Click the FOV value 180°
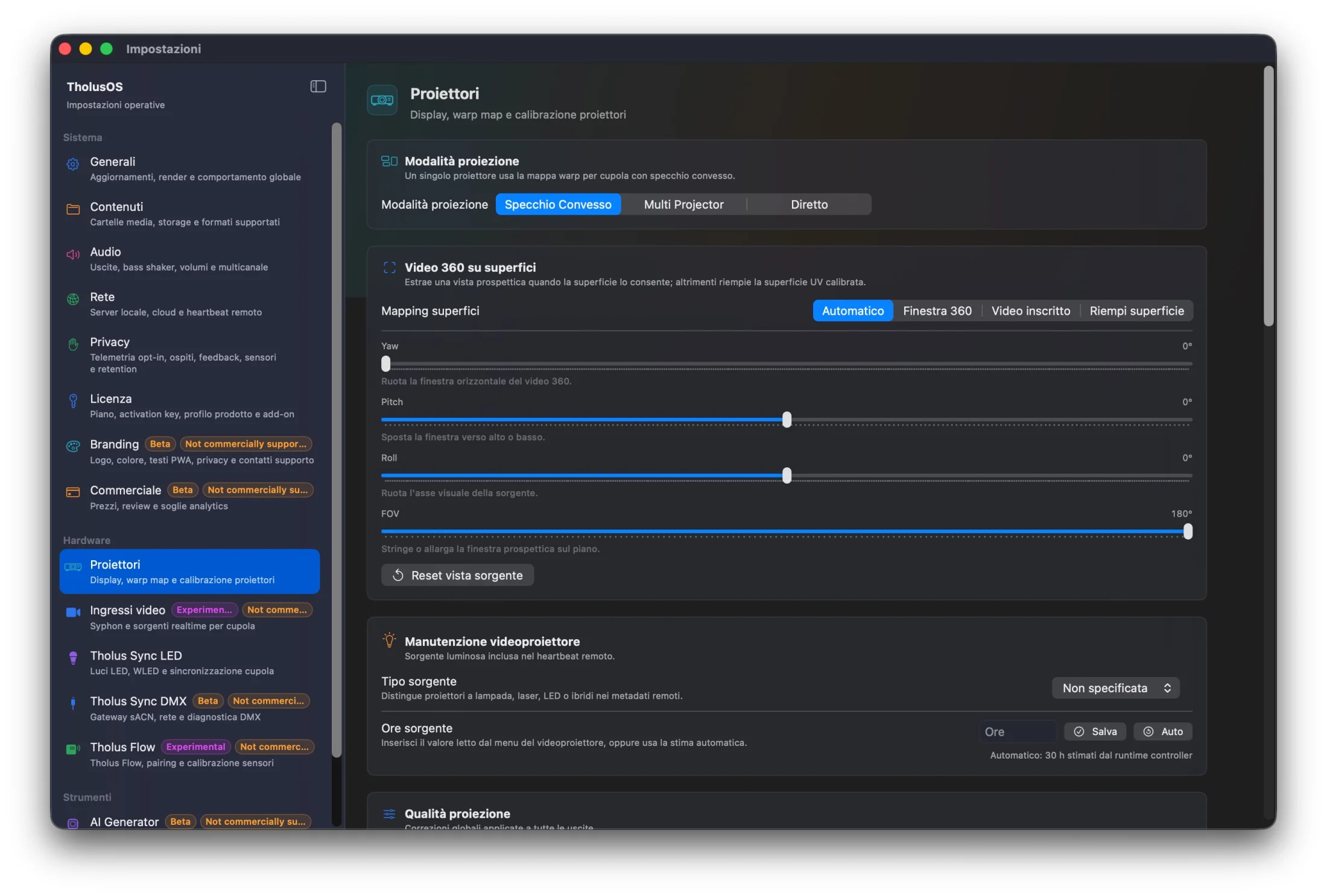This screenshot has width=1327, height=896. [1181, 514]
